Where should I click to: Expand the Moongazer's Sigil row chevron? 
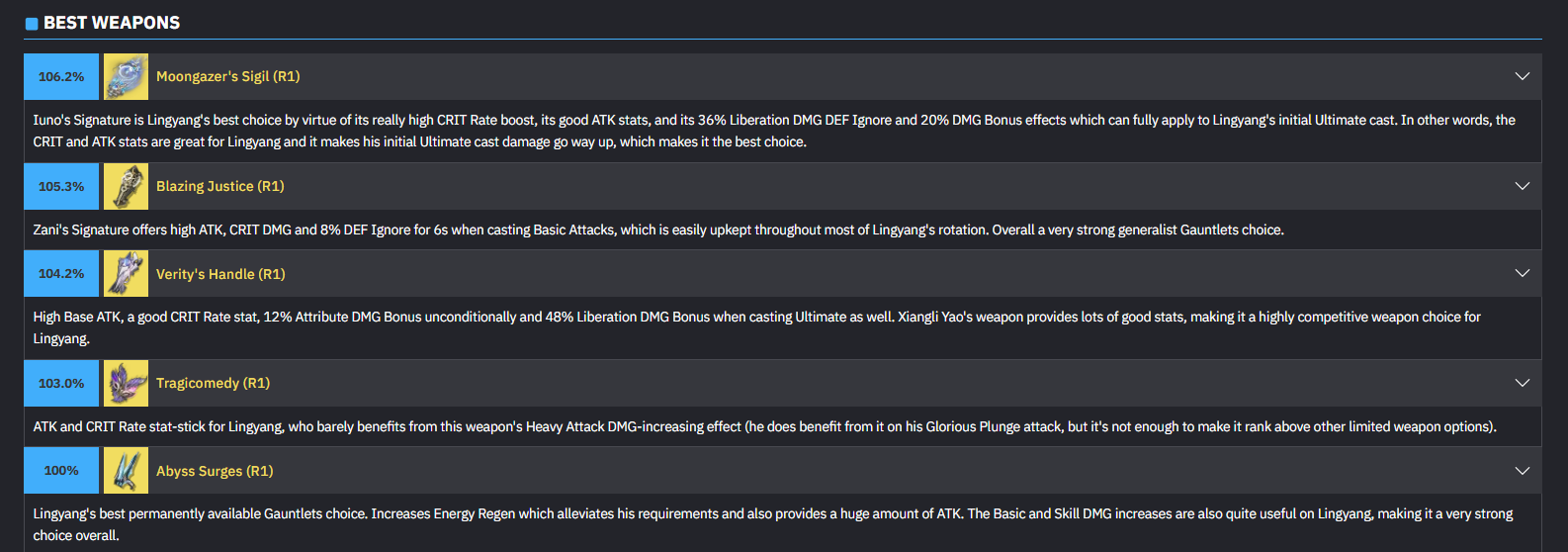click(x=1522, y=76)
